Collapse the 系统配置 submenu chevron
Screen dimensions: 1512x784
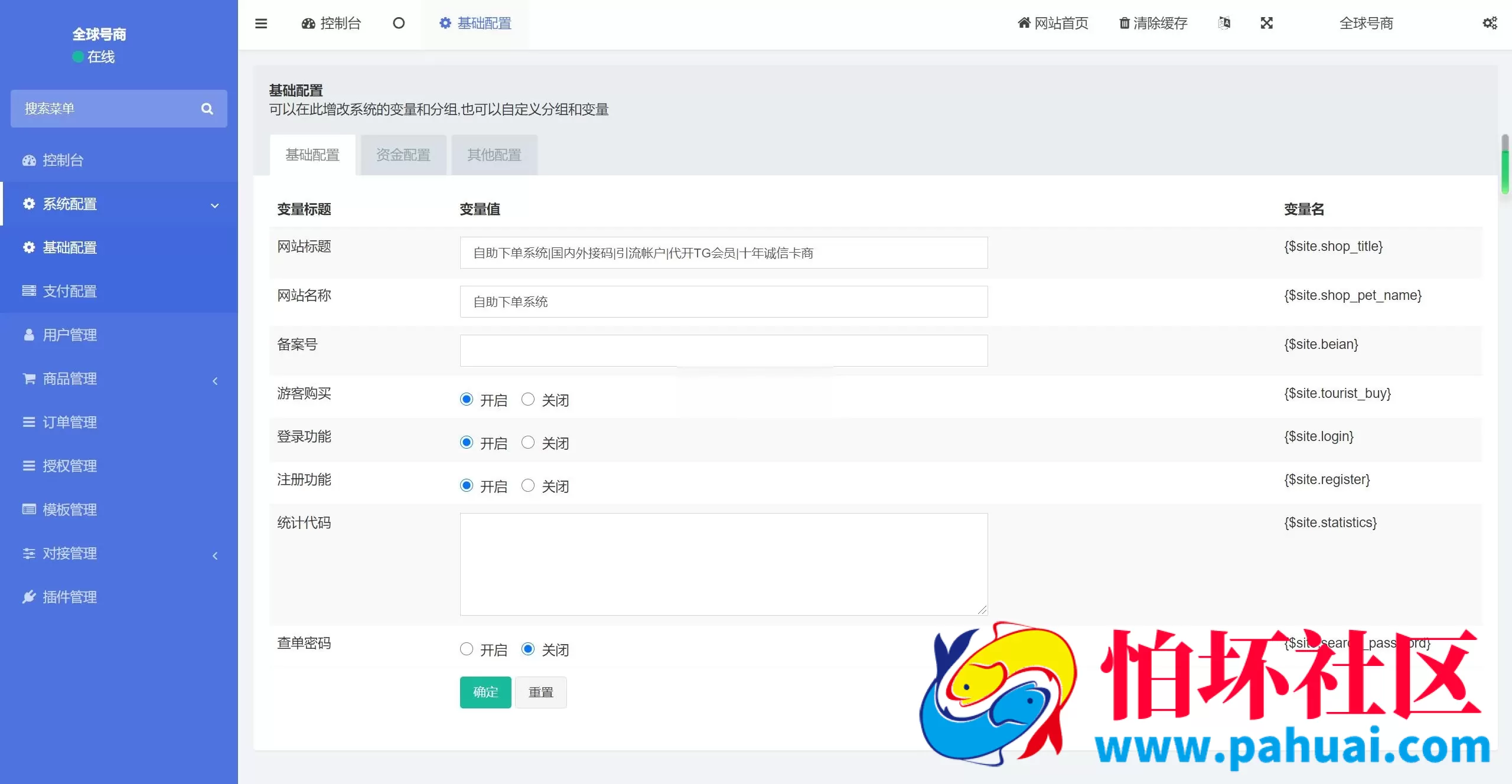[214, 204]
